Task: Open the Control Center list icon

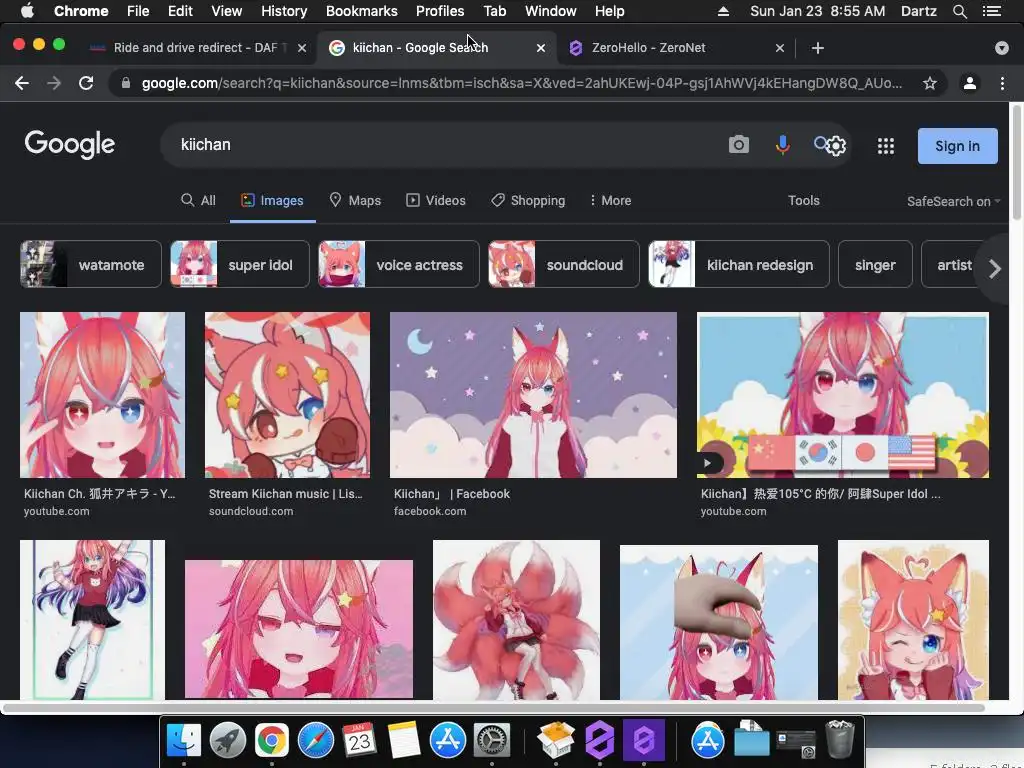Action: (x=991, y=11)
